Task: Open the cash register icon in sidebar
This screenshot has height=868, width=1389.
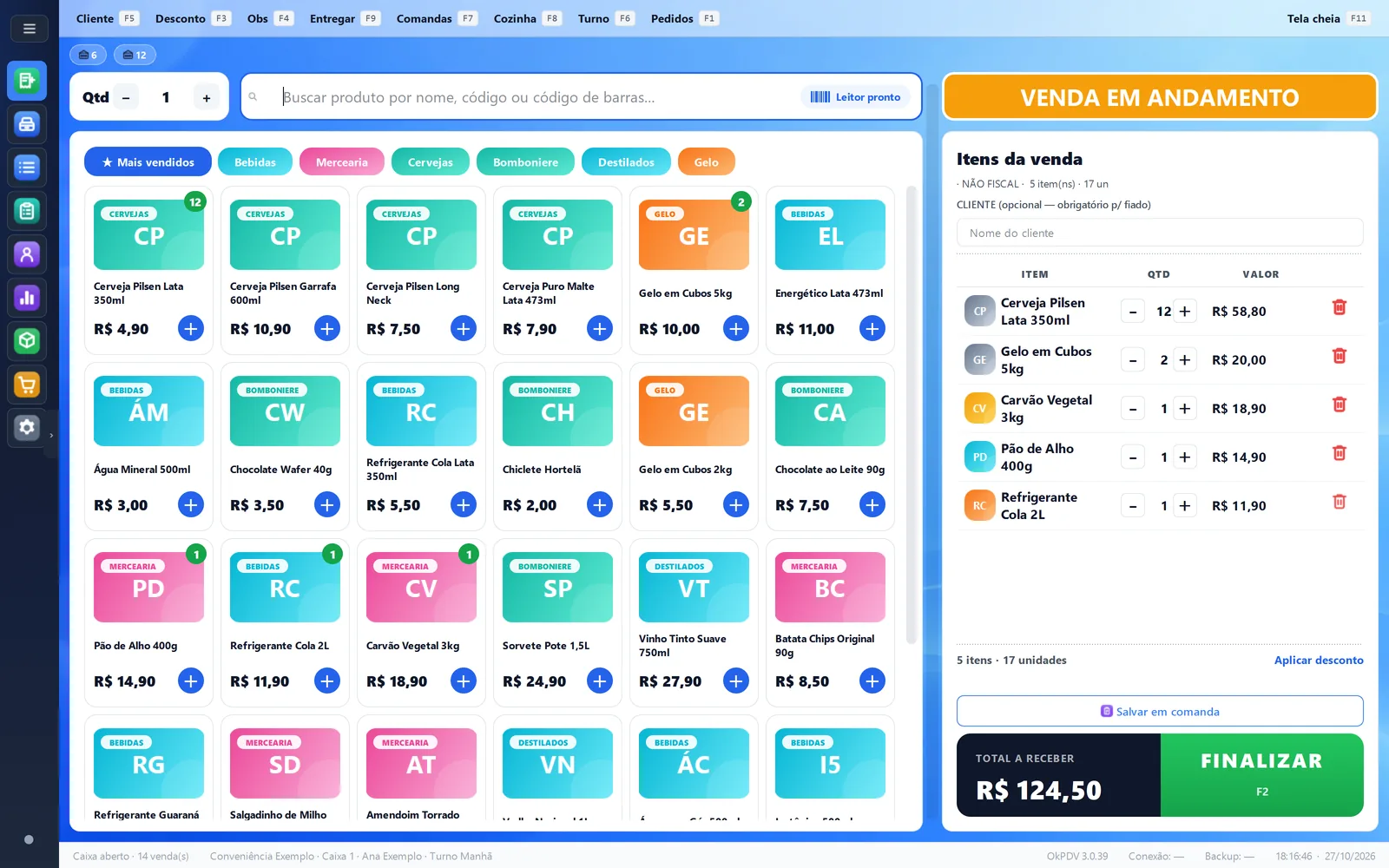Action: pos(27,124)
